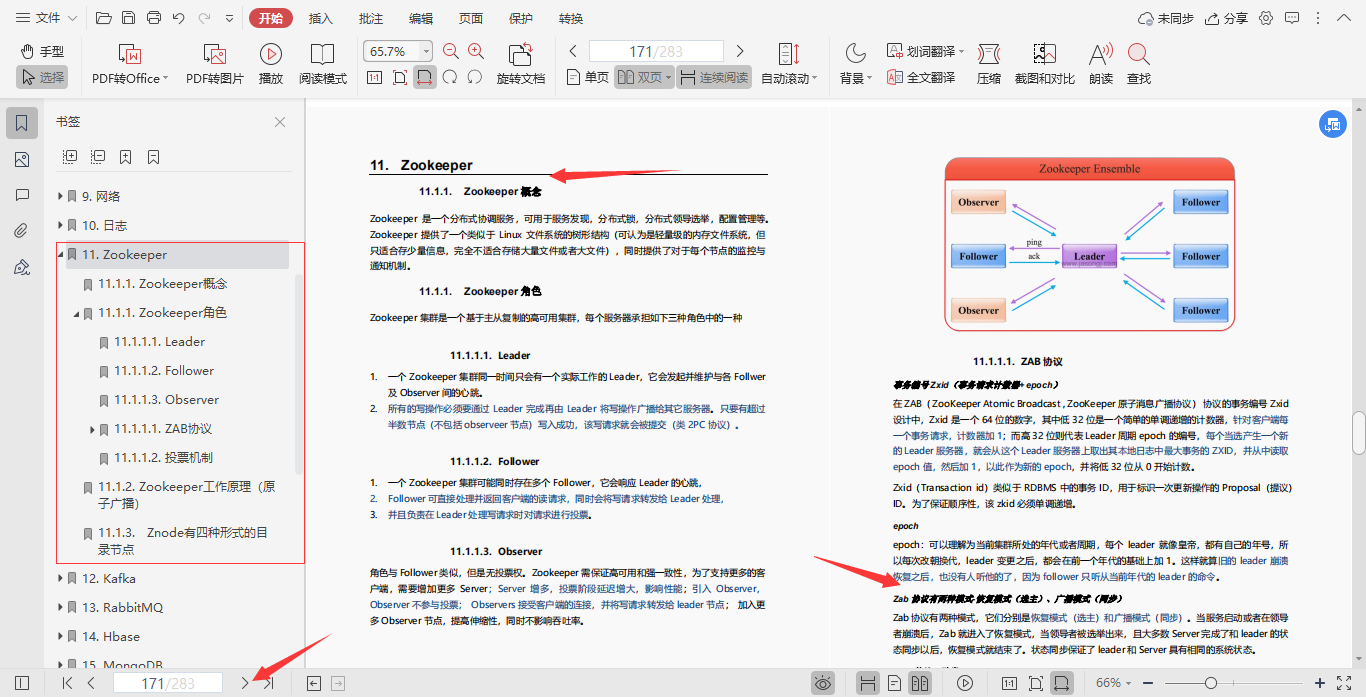The image size is (1366, 697).
Task: Start 播放 slideshow playback
Action: 271,62
